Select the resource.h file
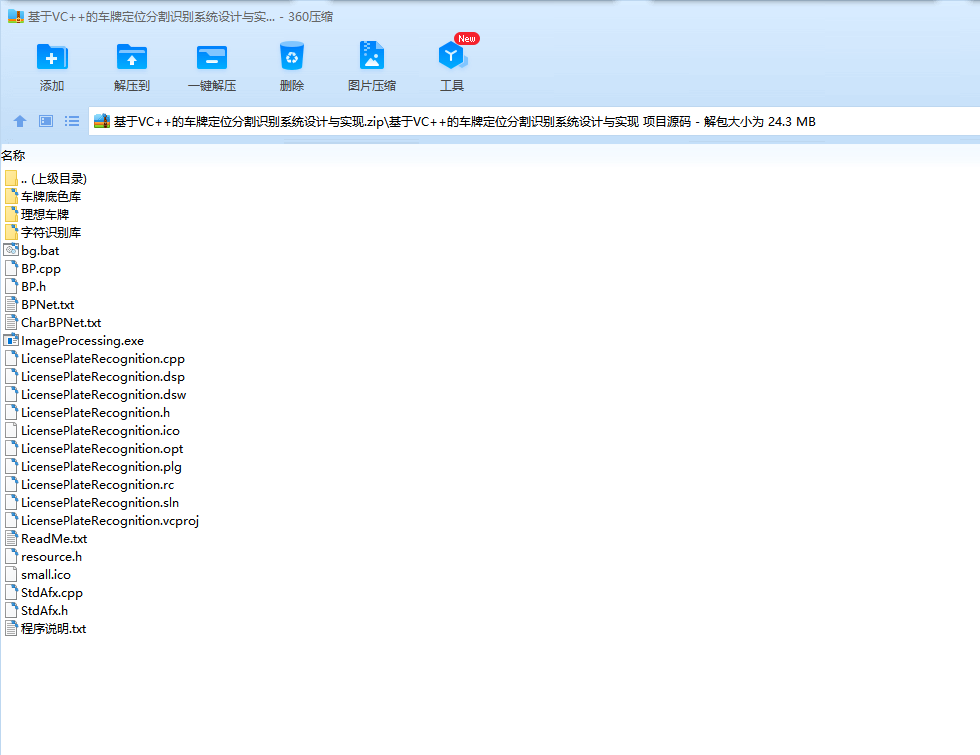The height and width of the screenshot is (755, 980). [43, 558]
